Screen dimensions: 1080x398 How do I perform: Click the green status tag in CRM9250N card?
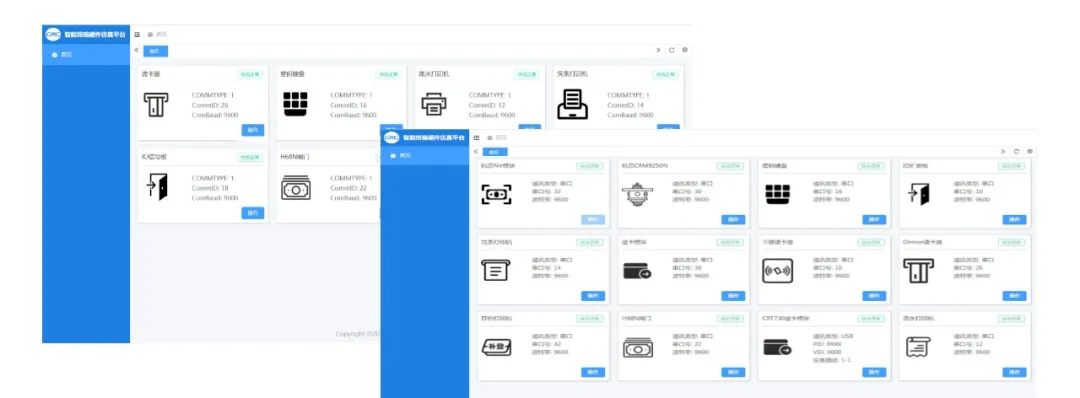pos(729,166)
